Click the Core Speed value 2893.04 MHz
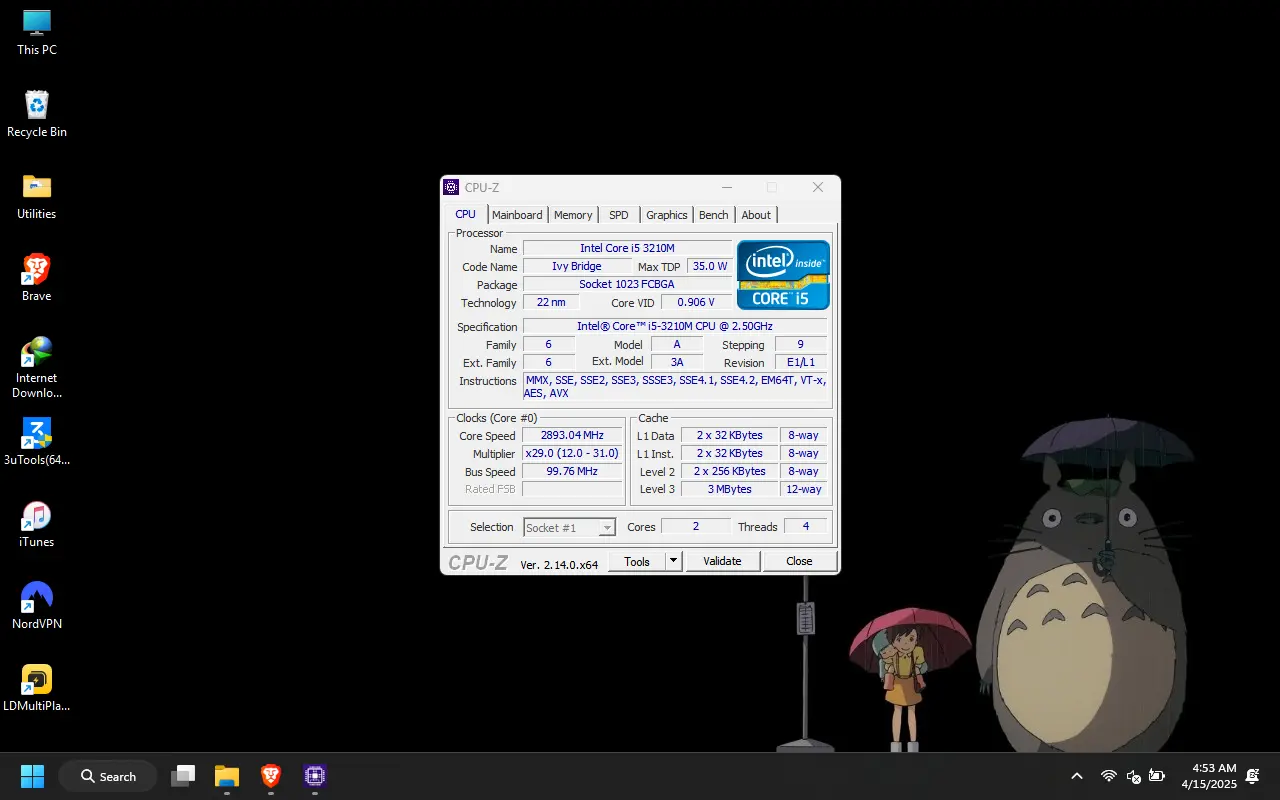Viewport: 1280px width, 800px height. [572, 435]
